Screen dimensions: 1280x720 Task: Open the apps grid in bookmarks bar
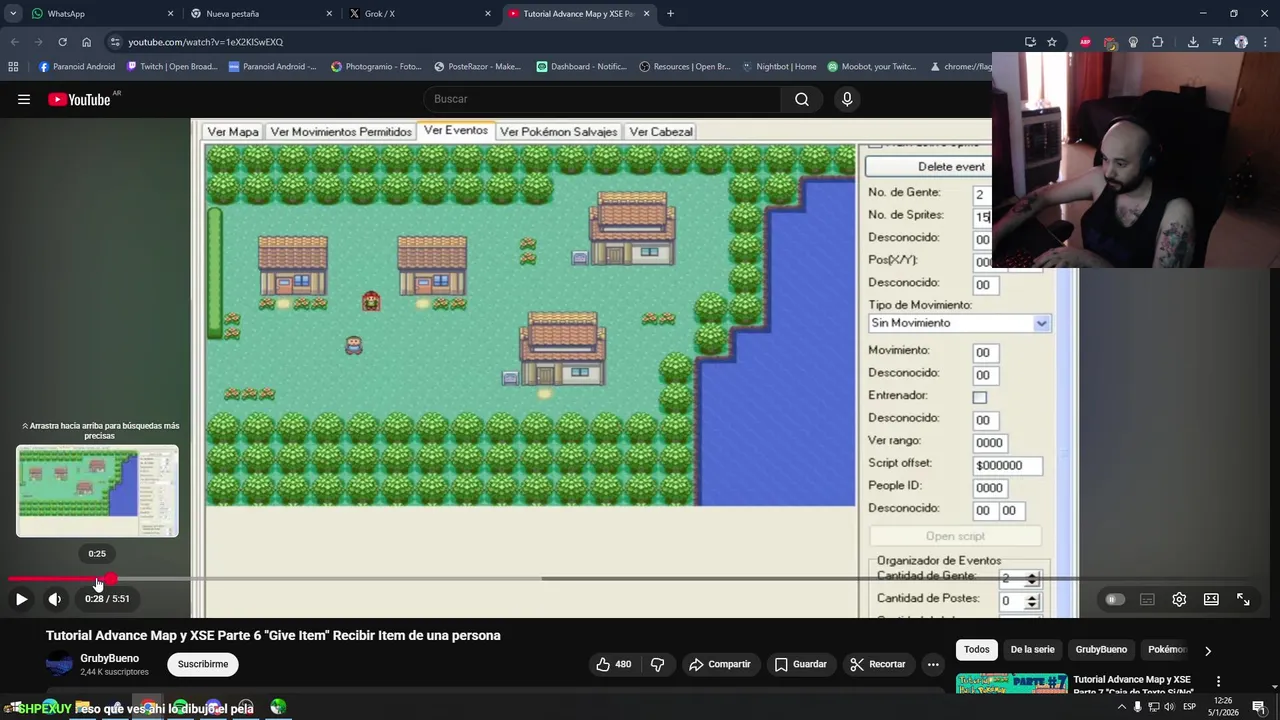tap(13, 67)
